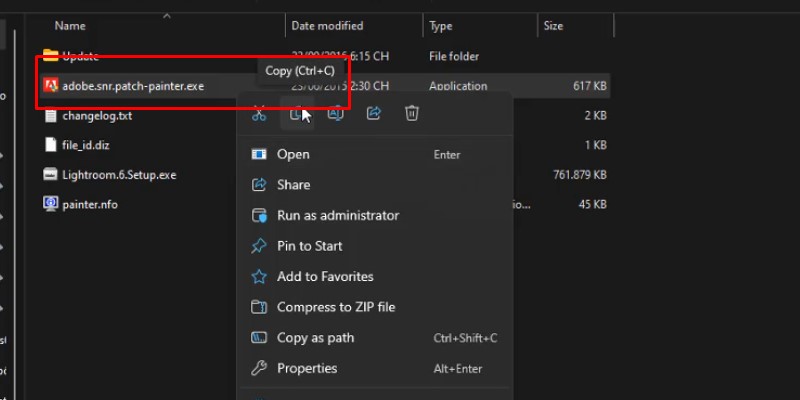Screen dimensions: 800x400
Task: Click the 1 KB size value
Action: [596, 145]
